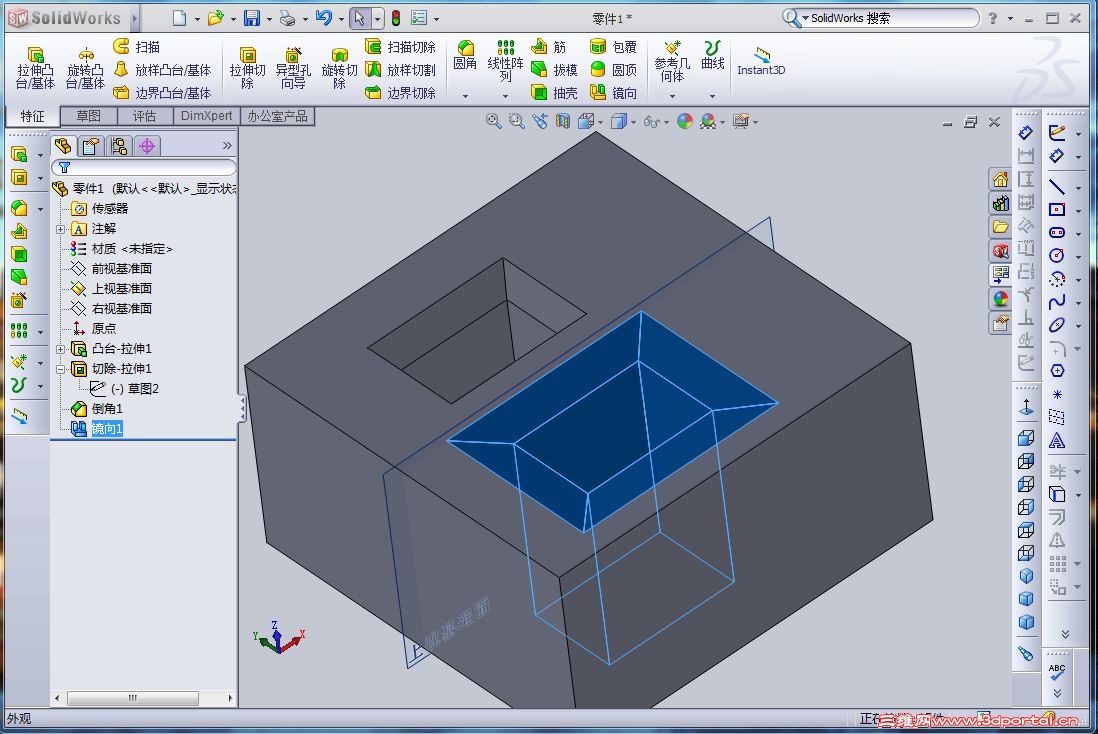Open the 异型孔向导 hole wizard

pos(293,68)
